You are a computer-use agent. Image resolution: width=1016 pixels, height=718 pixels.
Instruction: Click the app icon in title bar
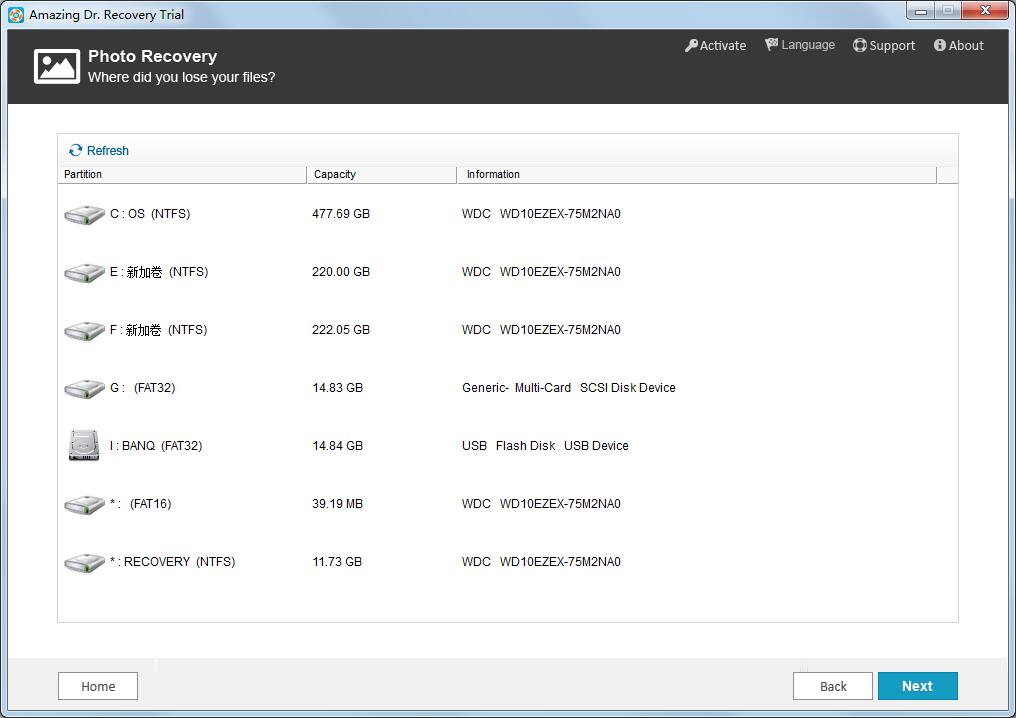point(16,14)
